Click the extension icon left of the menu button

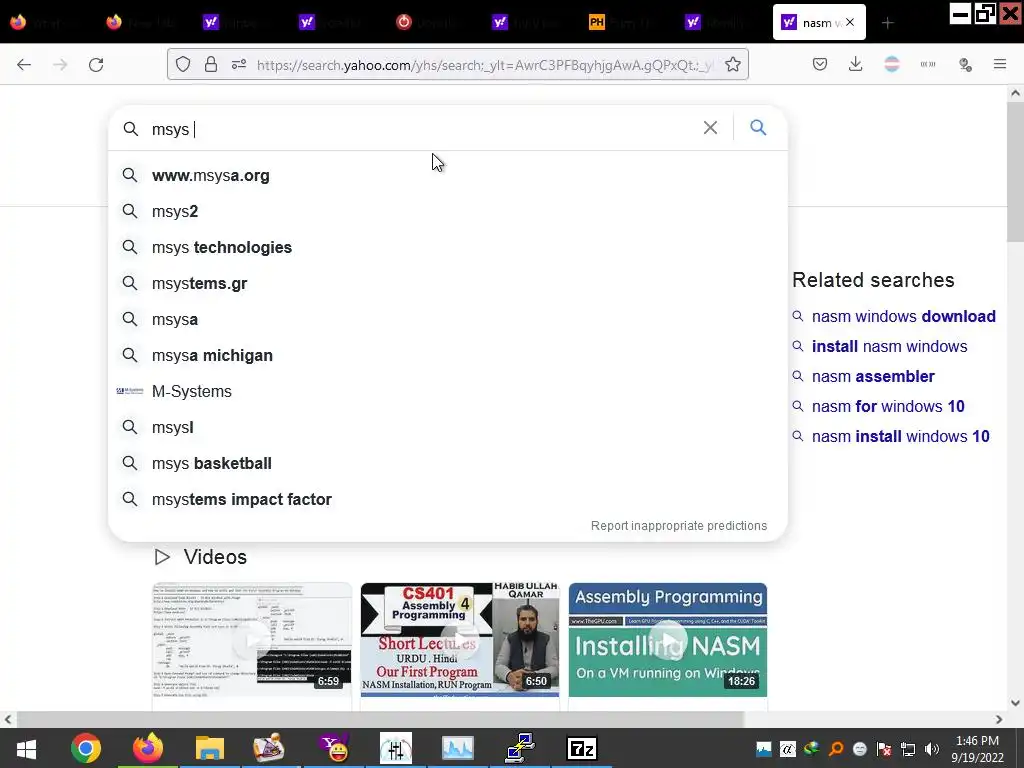[965, 64]
